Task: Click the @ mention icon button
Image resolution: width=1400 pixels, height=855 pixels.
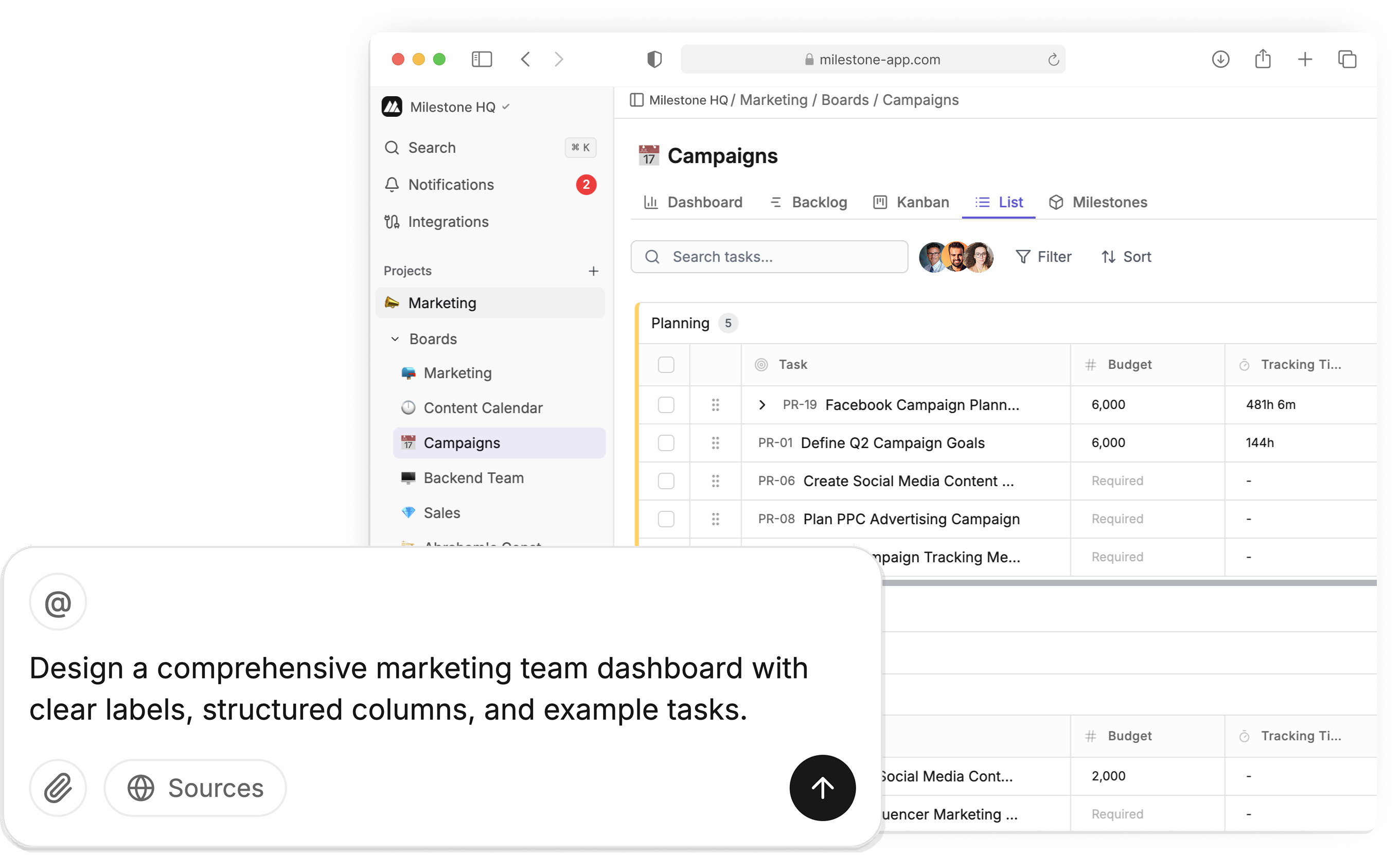Action: click(58, 602)
